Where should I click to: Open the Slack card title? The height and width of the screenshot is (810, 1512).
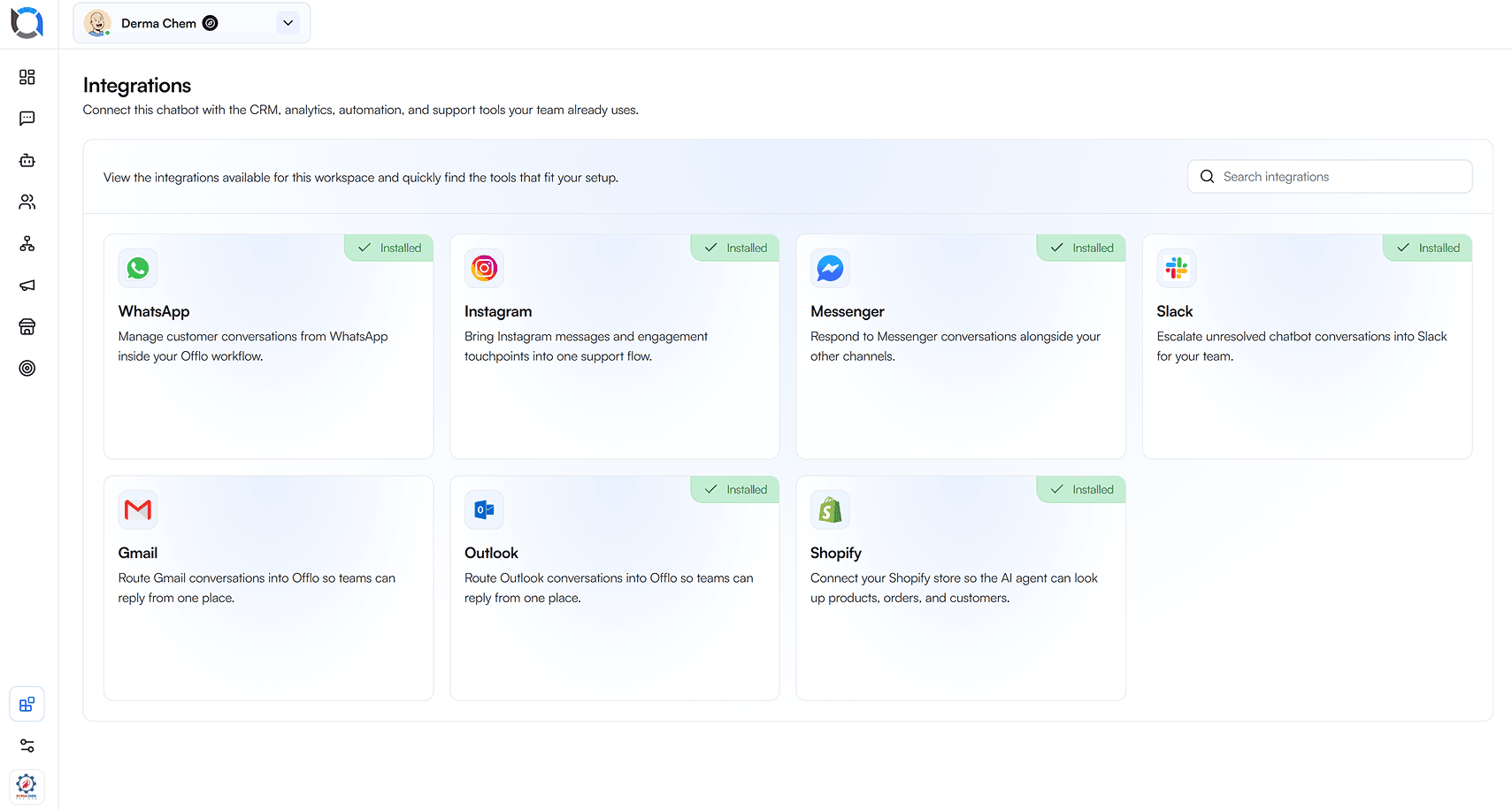coord(1175,311)
